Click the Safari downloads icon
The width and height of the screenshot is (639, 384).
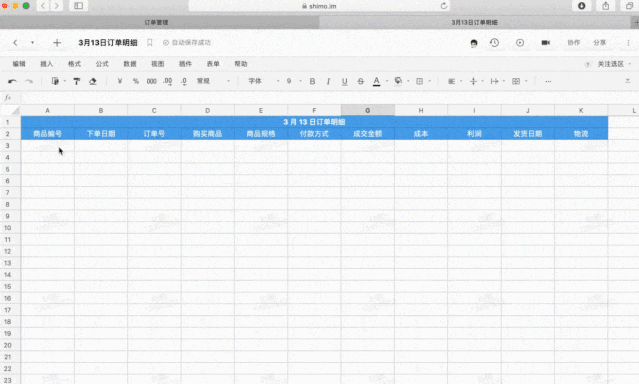582,6
